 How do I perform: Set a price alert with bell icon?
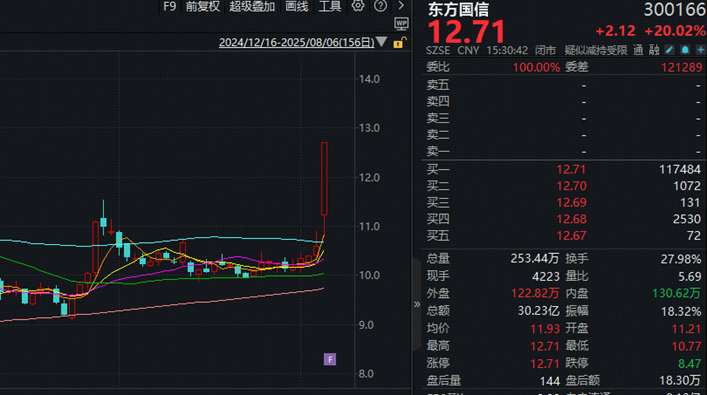685,50
